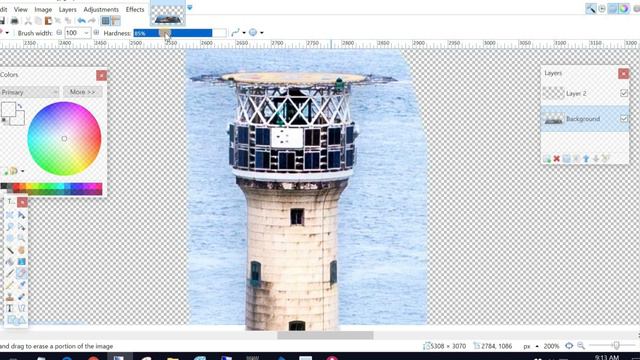The height and width of the screenshot is (360, 640).
Task: Add a new layer in Layers panel
Action: [x=547, y=158]
